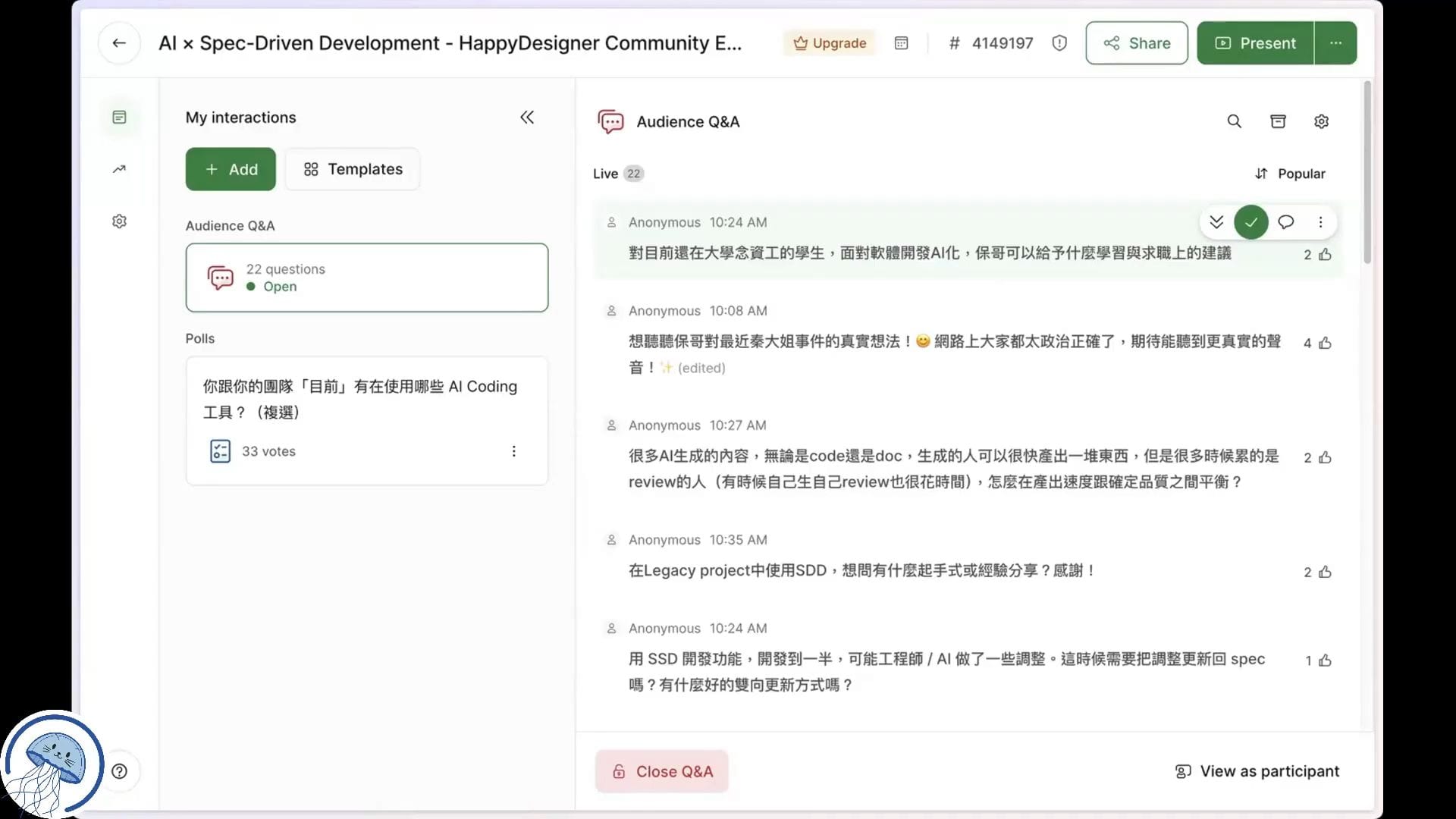Viewport: 1456px width, 819px height.
Task: Click View as participant link
Action: (x=1257, y=771)
